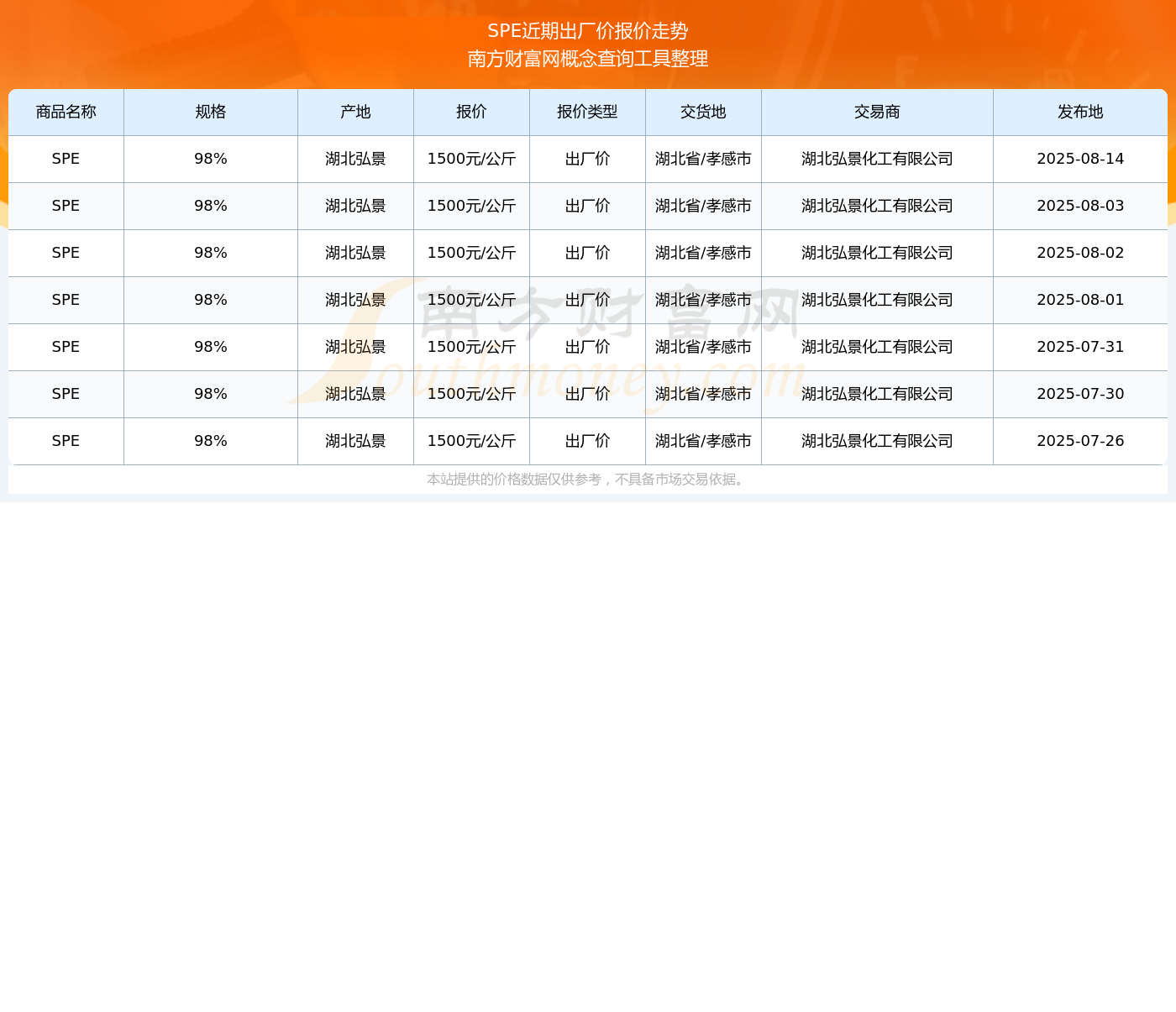This screenshot has width=1176, height=1012.
Task: Click 湖北省/孝感市 in the 2025-08-03 row
Action: 703,206
